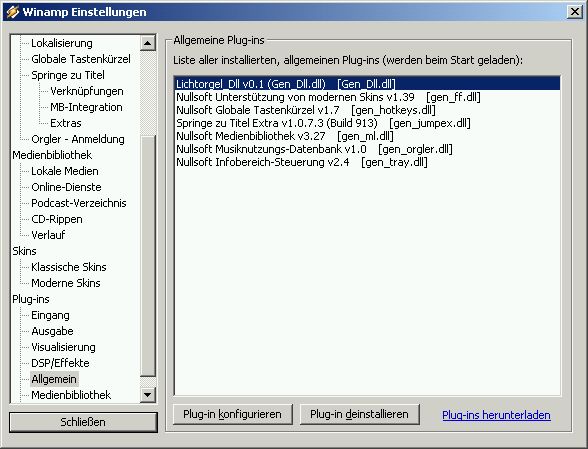Close the Winamp Einstellungen window
588x449 pixels.
pos(574,12)
